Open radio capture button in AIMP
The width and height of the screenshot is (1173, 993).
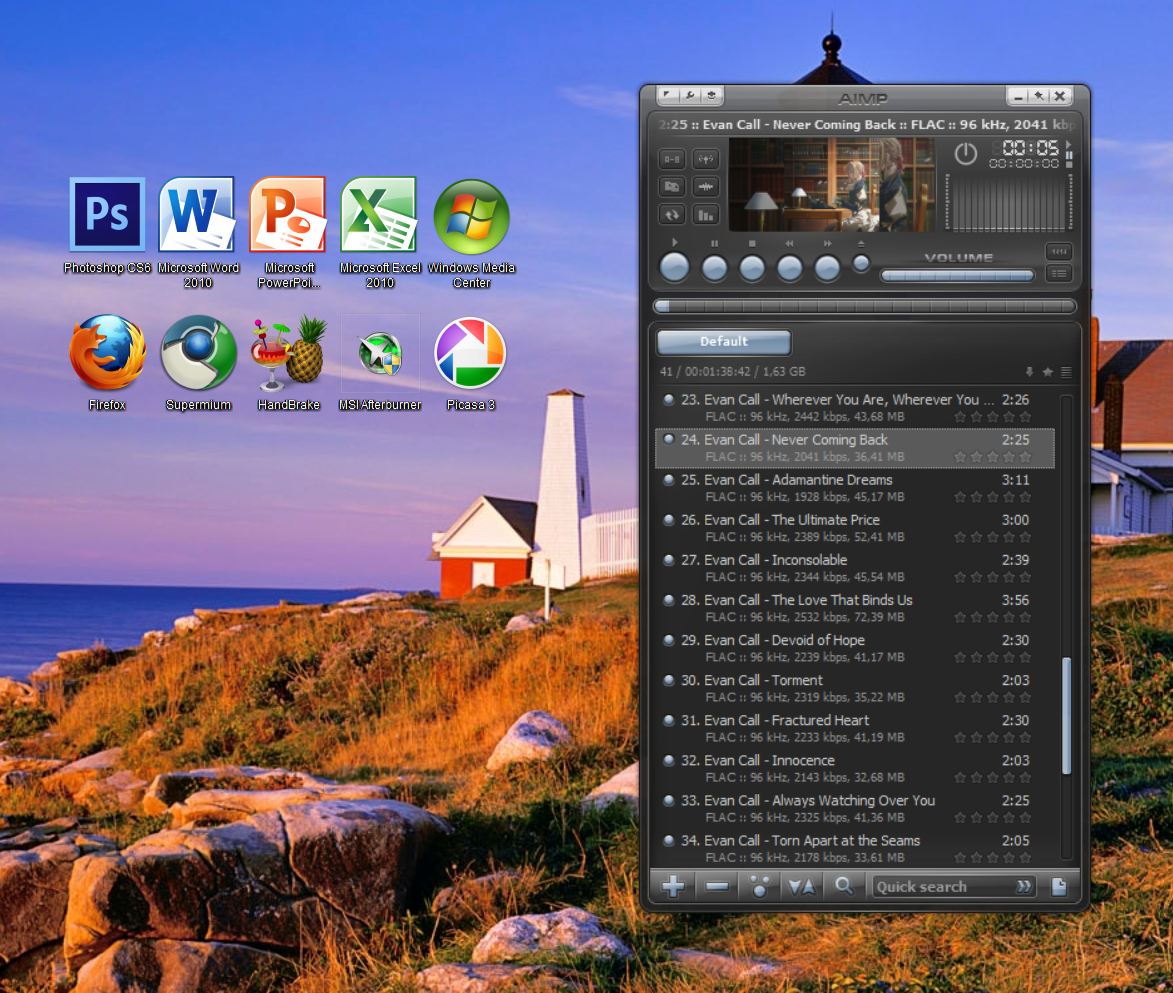pyautogui.click(x=705, y=159)
